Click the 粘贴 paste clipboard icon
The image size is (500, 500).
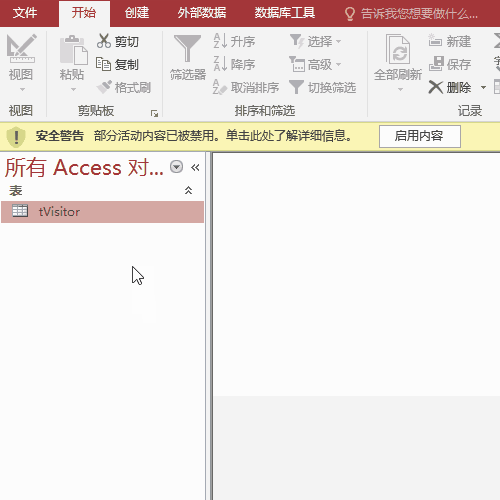pyautogui.click(x=73, y=50)
